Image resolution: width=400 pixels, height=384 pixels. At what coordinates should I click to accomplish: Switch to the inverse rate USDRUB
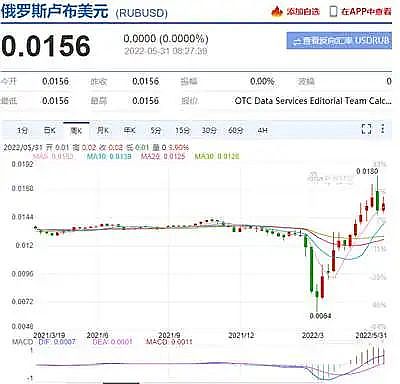coord(339,41)
